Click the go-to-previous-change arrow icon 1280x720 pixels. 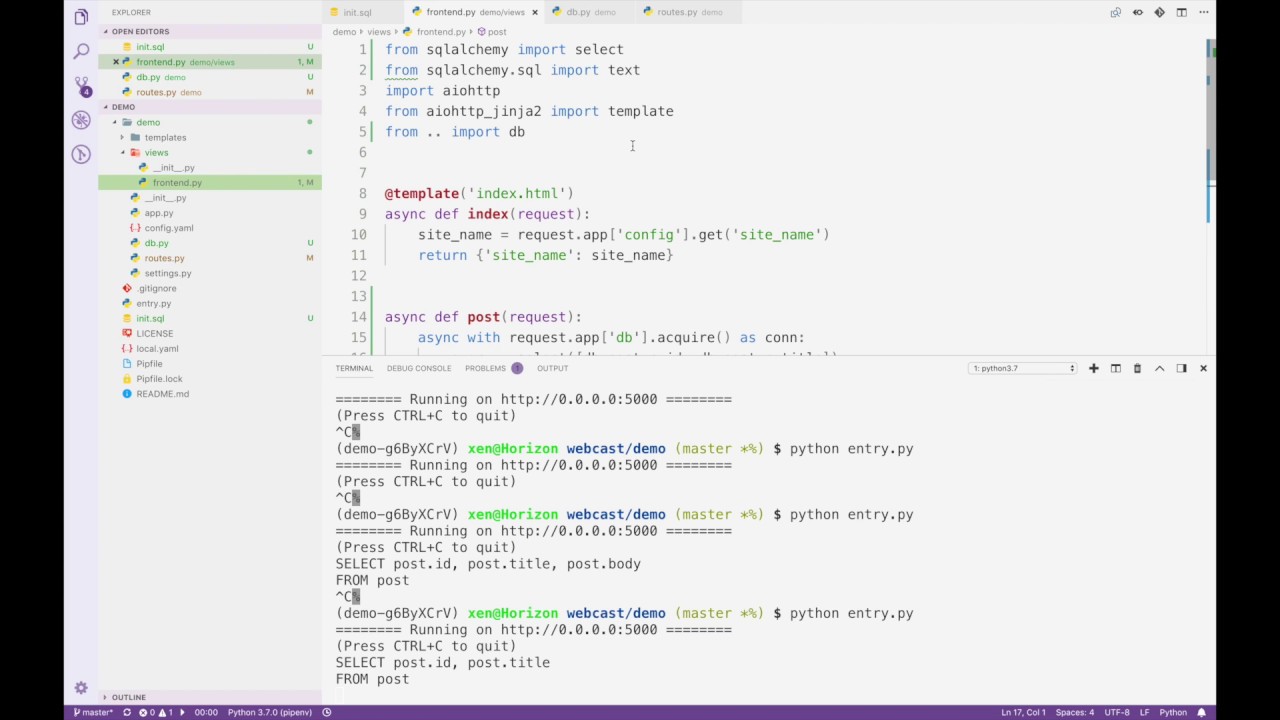click(1137, 13)
